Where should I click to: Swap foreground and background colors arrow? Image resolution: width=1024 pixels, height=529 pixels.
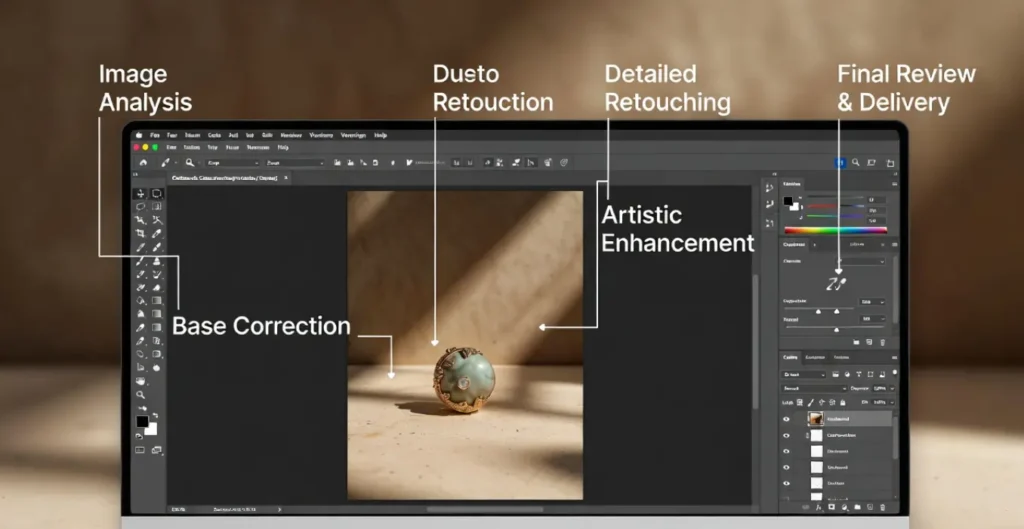click(155, 415)
